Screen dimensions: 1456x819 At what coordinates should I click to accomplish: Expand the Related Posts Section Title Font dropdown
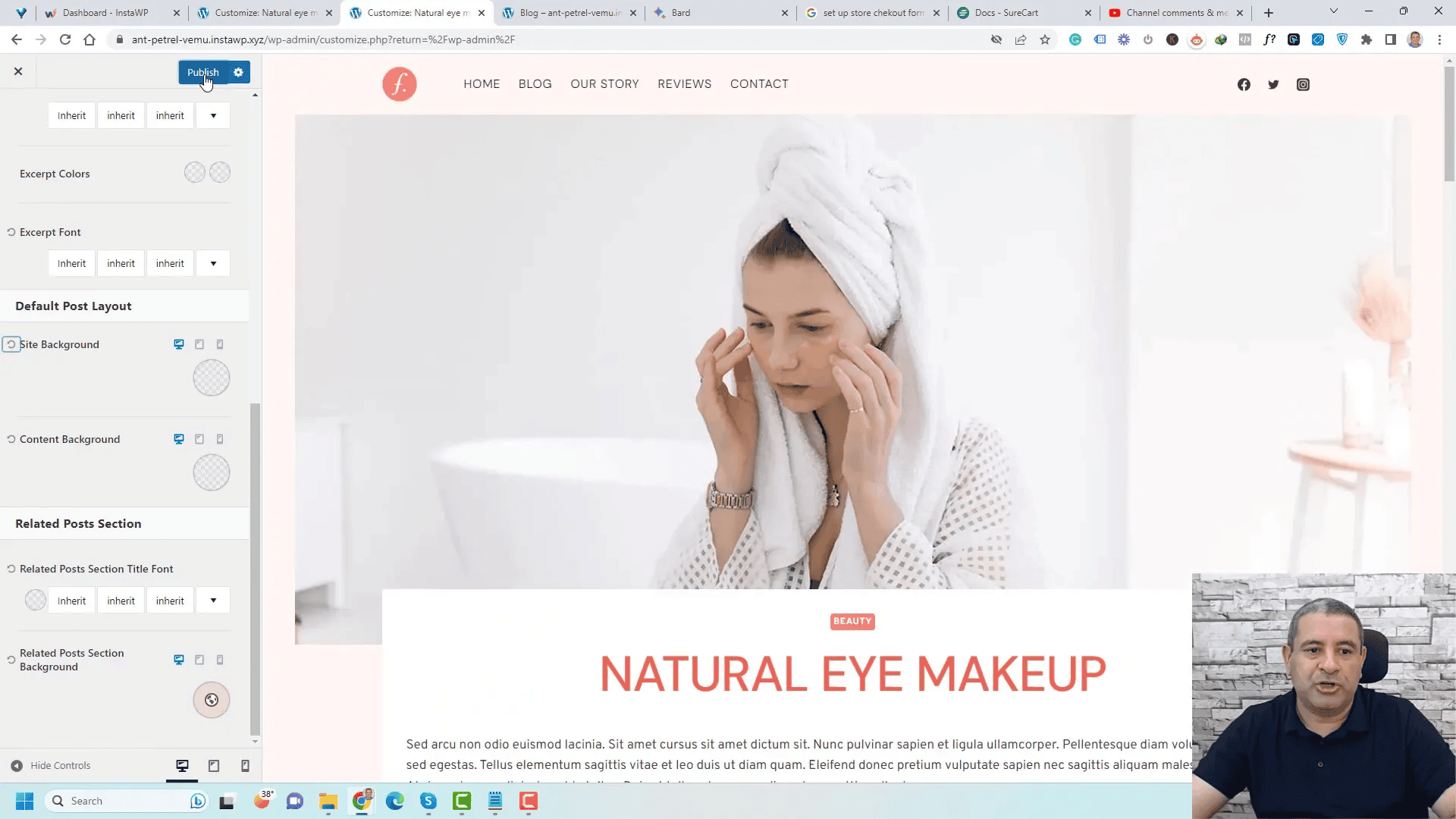point(212,600)
